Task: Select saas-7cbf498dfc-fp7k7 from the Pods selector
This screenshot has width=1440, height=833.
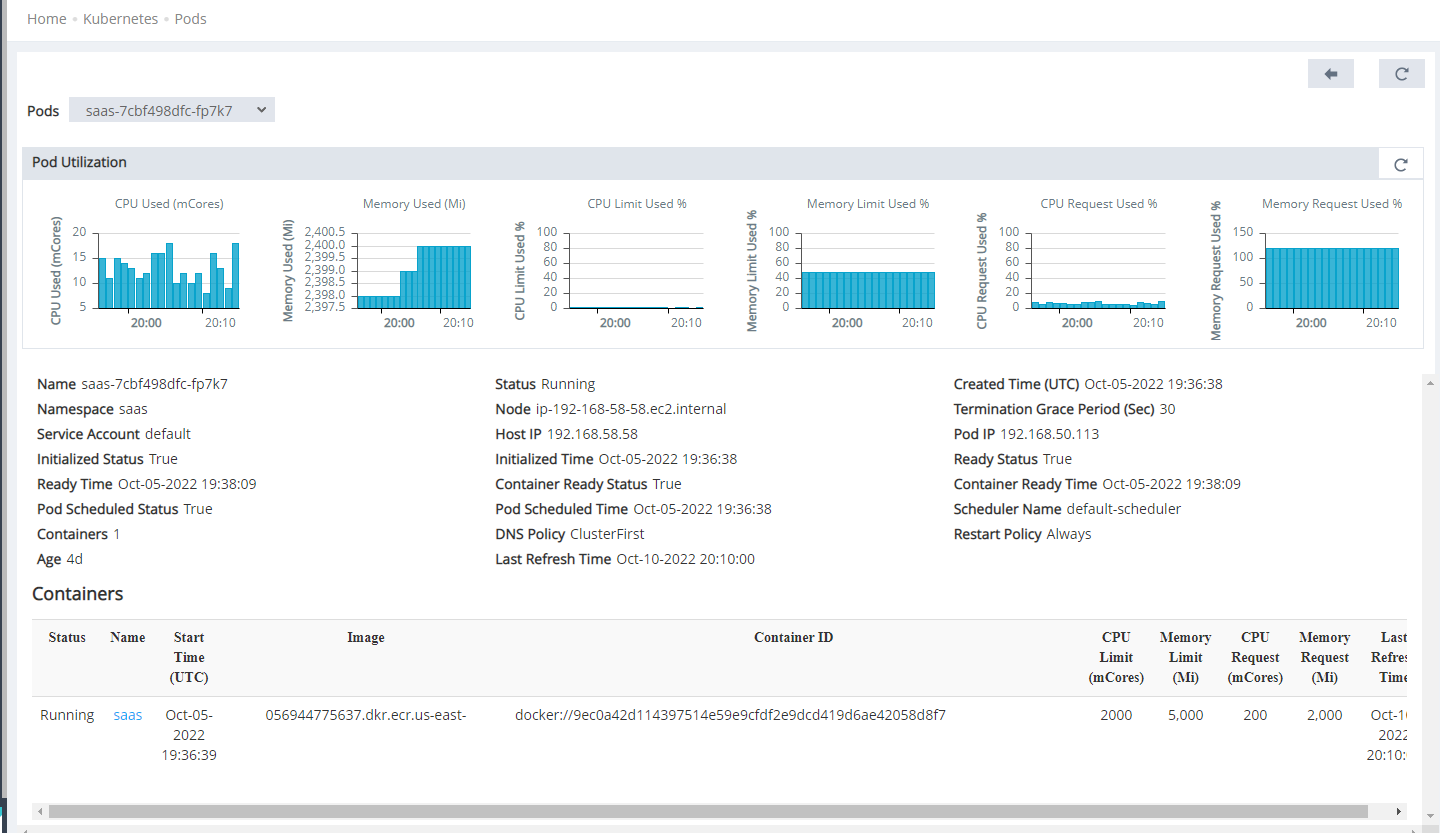Action: tap(160, 110)
